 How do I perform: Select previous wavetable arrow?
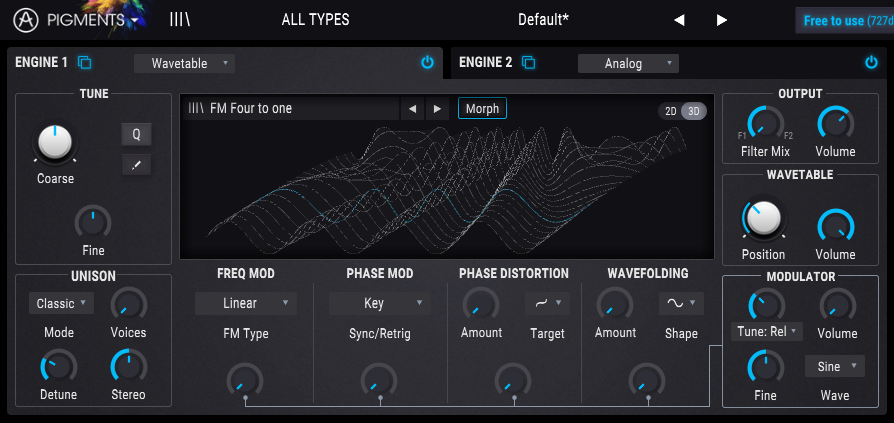(412, 108)
